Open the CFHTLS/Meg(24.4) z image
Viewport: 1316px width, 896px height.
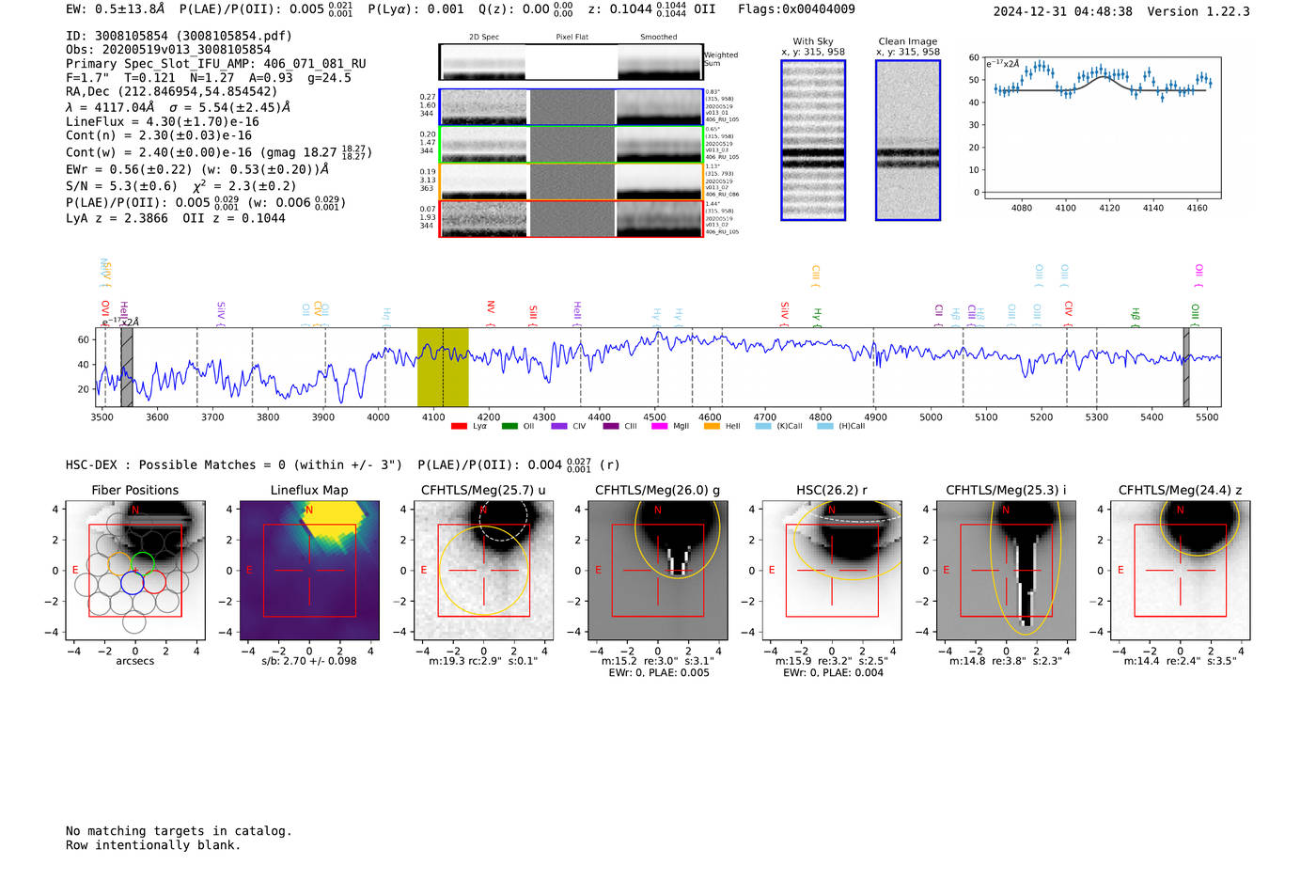point(1181,570)
